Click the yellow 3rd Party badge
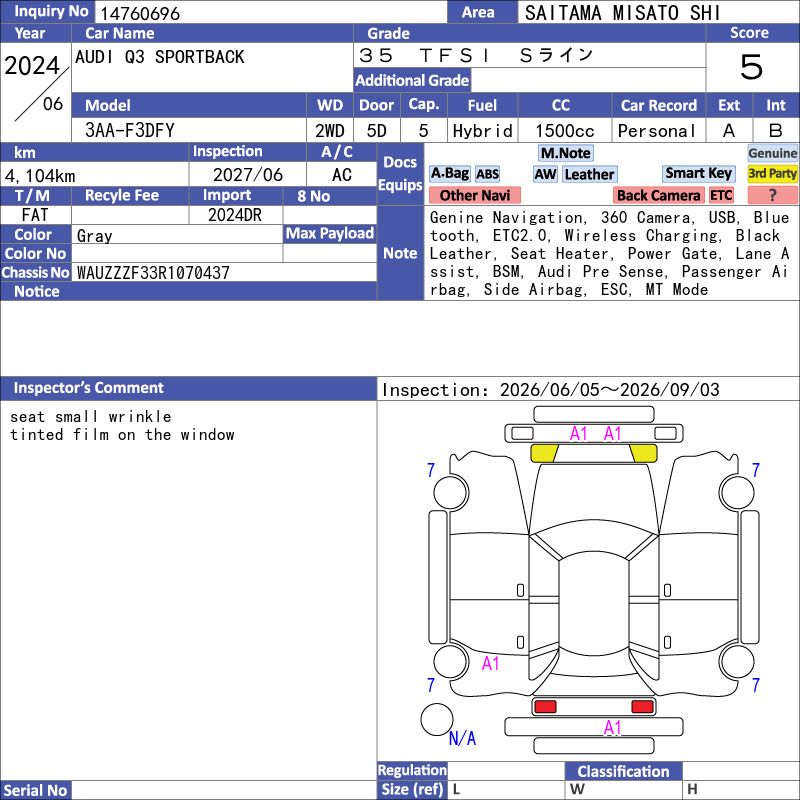 pos(772,173)
